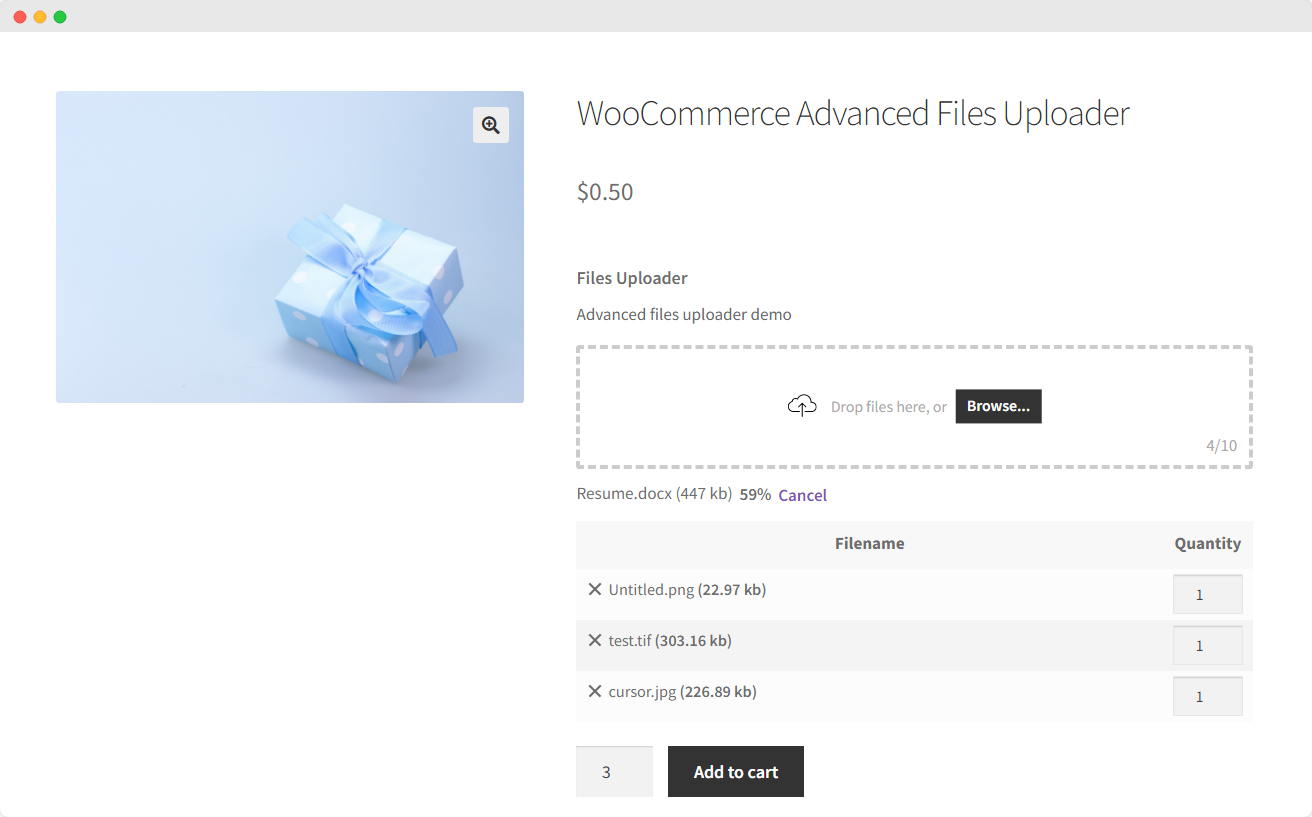This screenshot has width=1312, height=817.
Task: Click the 59% upload progress value
Action: pos(755,495)
